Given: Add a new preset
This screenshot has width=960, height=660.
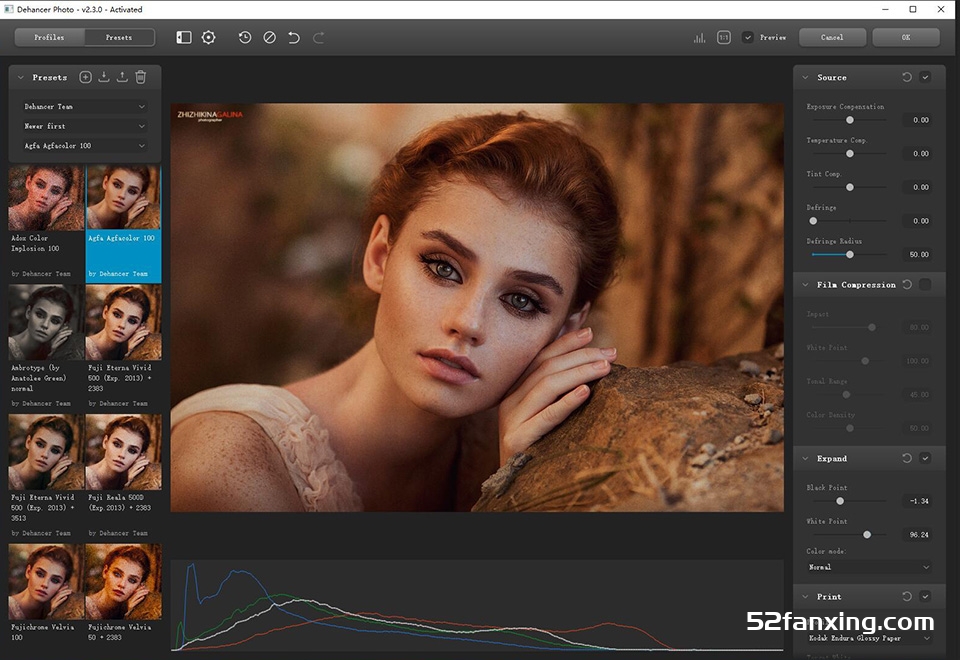Looking at the screenshot, I should [x=86, y=77].
